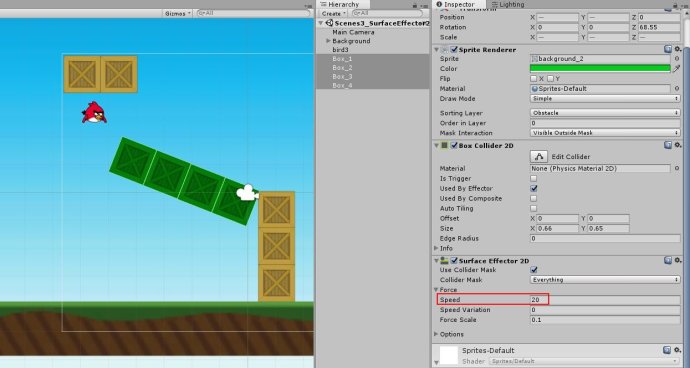Enable the Is Trigger checkbox

[x=533, y=178]
